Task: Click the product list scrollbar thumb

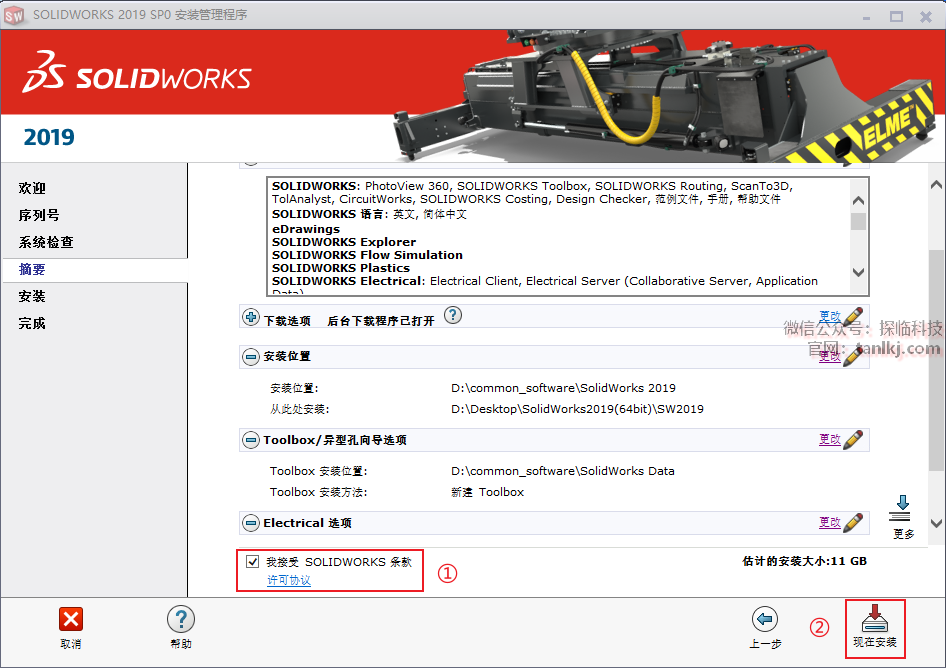Action: 859,221
